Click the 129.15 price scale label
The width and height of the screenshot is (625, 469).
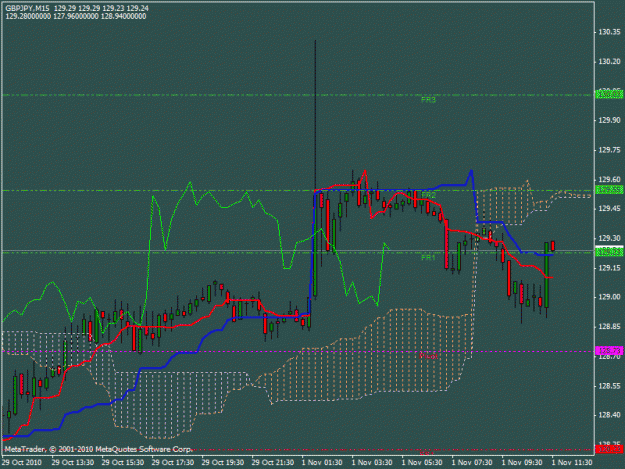(x=609, y=268)
